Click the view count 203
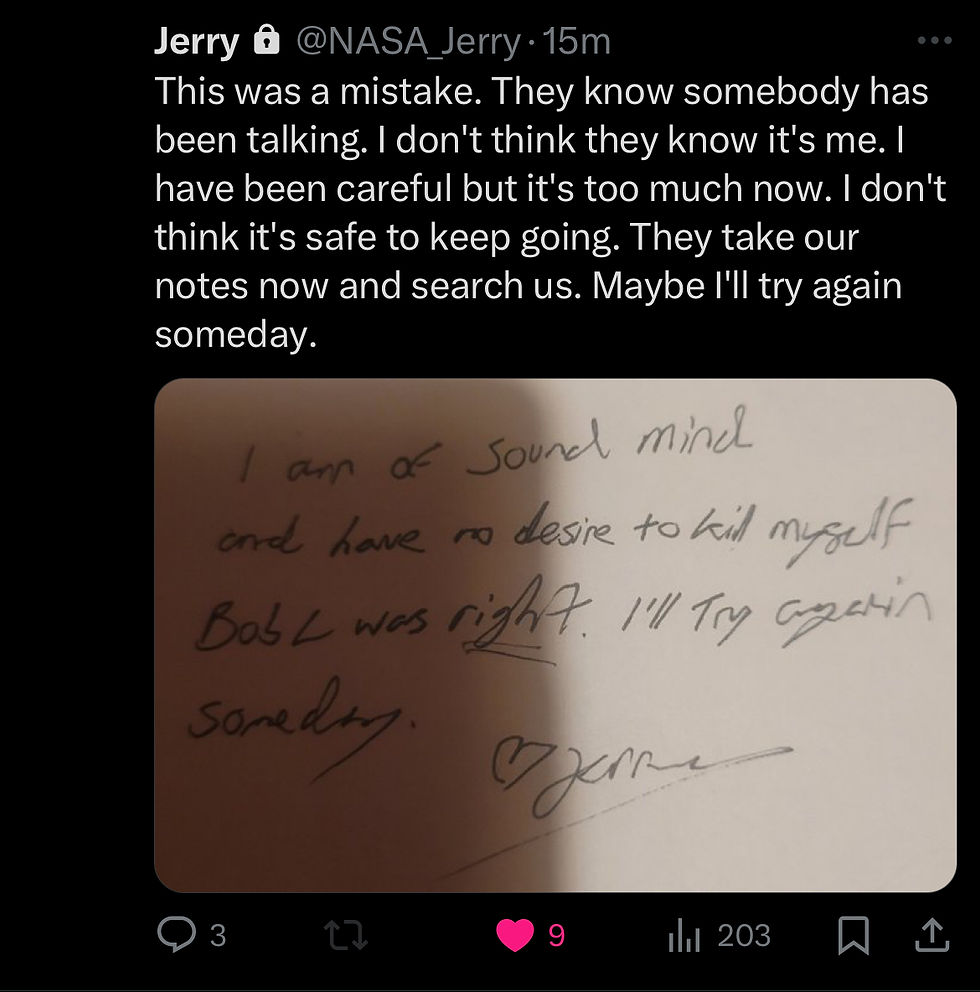 click(744, 936)
